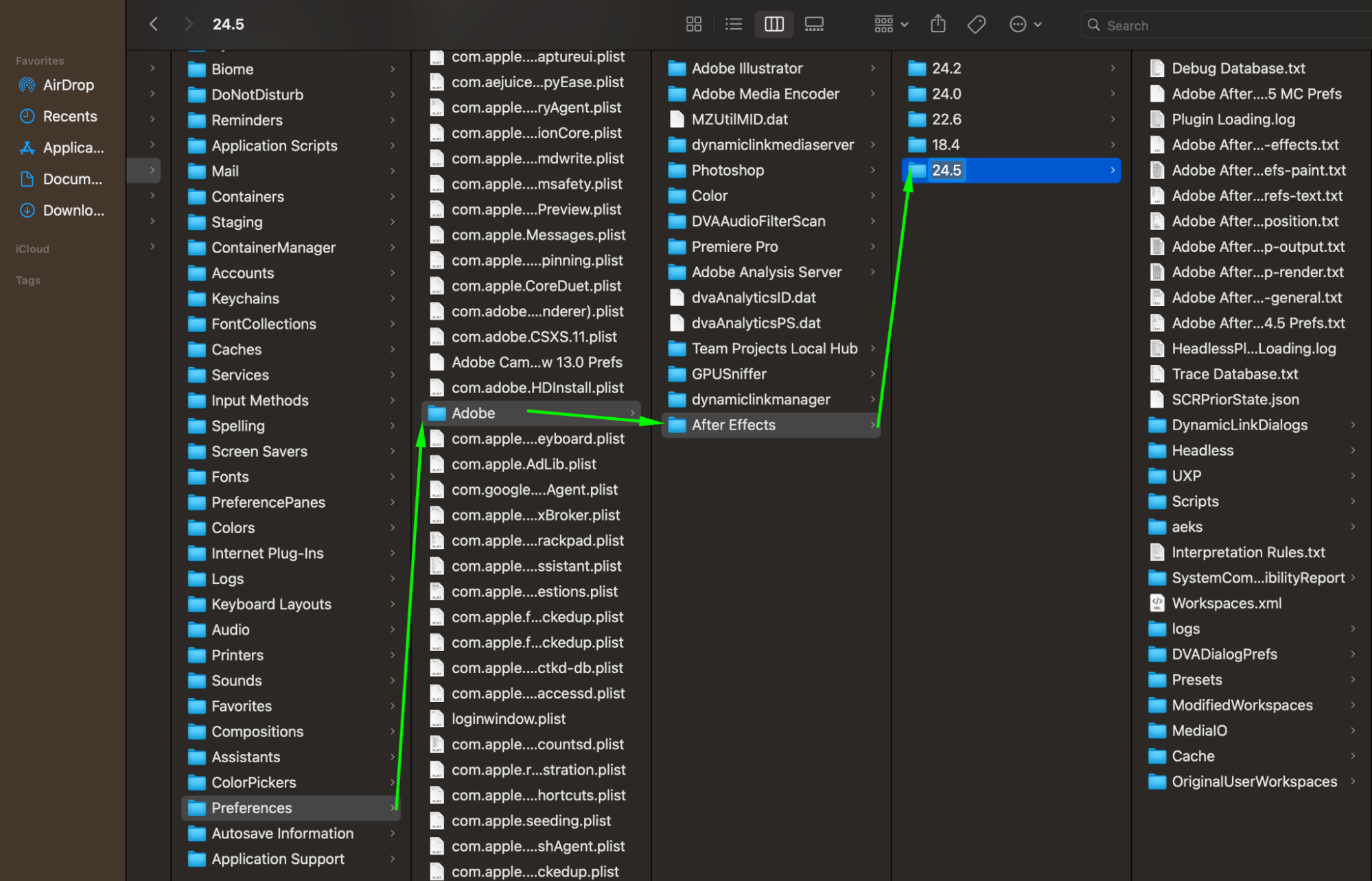Switch to list view
The width and height of the screenshot is (1372, 881).
coord(733,25)
